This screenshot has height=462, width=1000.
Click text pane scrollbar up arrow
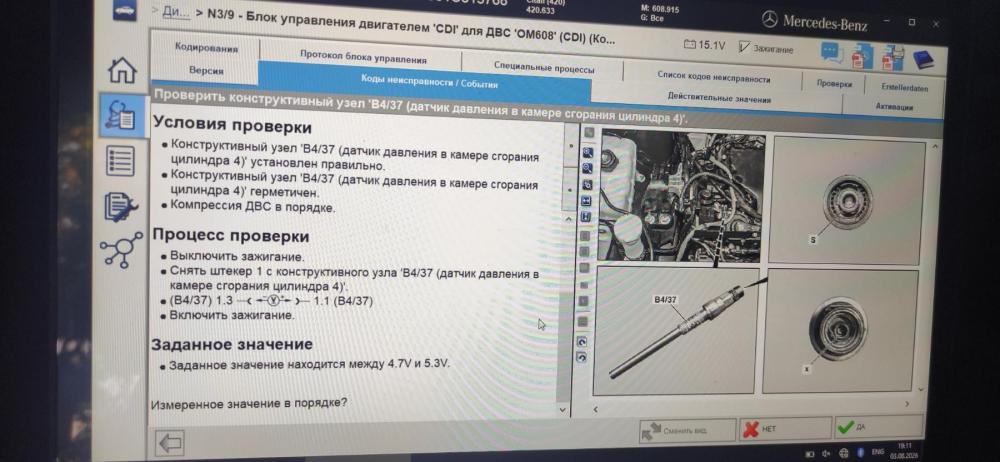coord(570,218)
